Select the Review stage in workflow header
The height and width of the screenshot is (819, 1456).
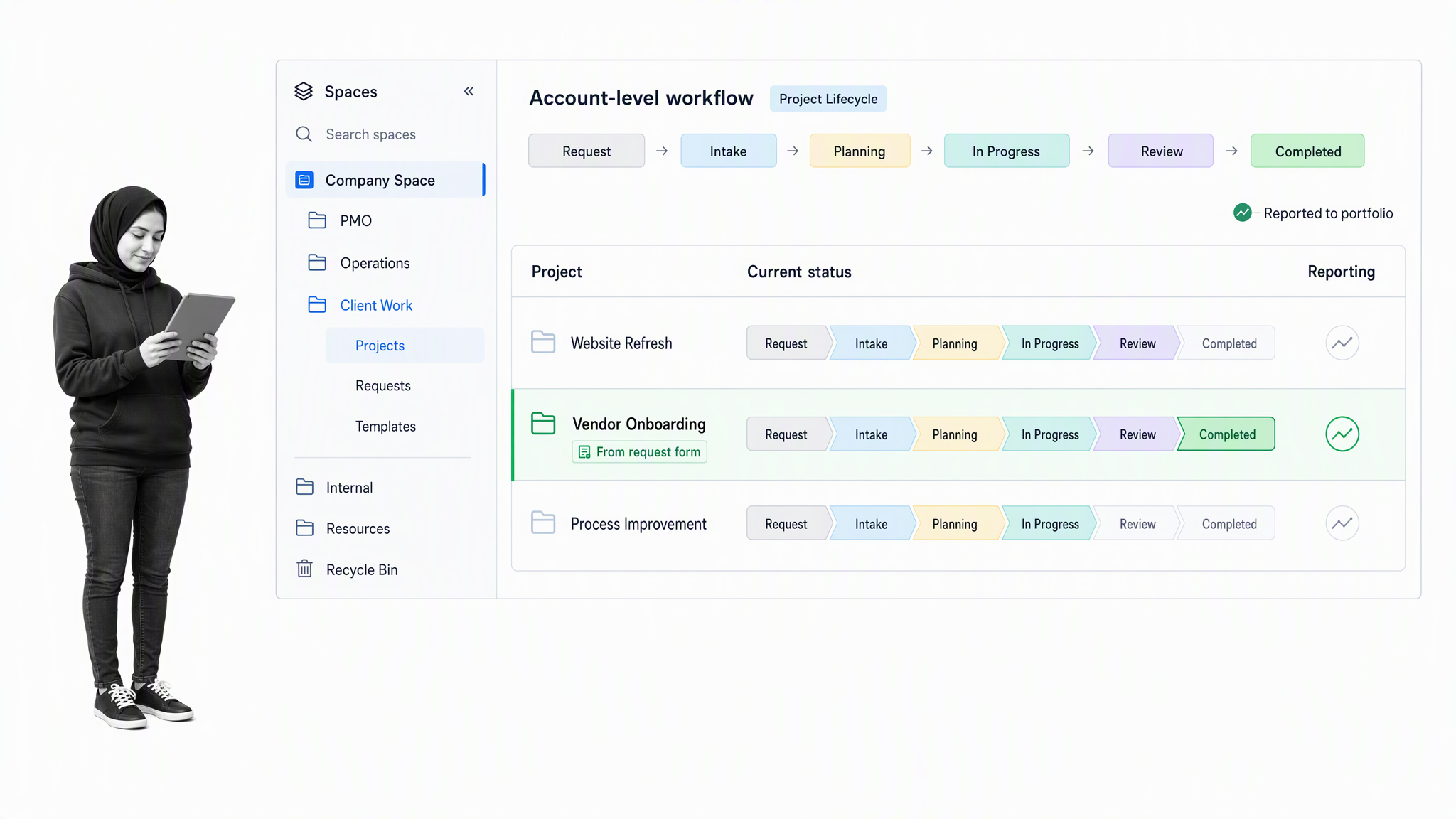(1161, 151)
